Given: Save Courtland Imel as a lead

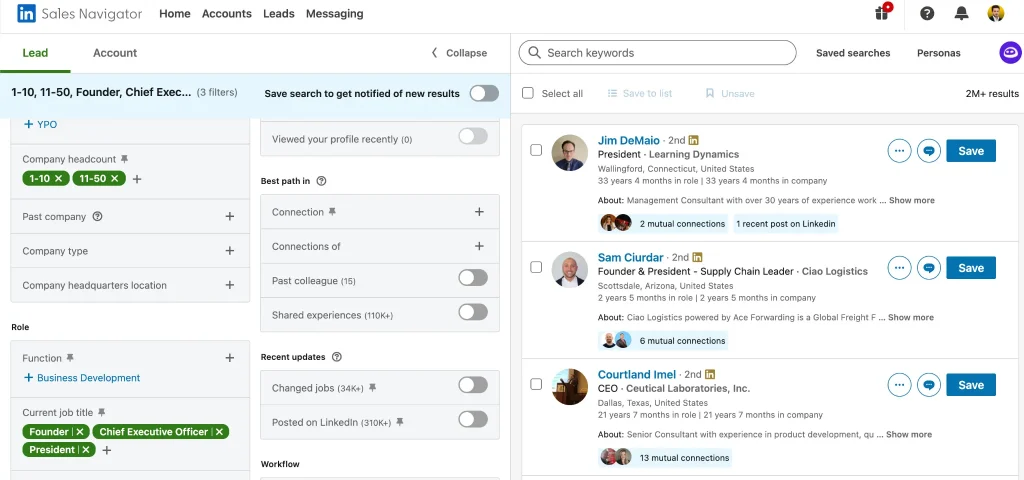Looking at the screenshot, I should (970, 385).
